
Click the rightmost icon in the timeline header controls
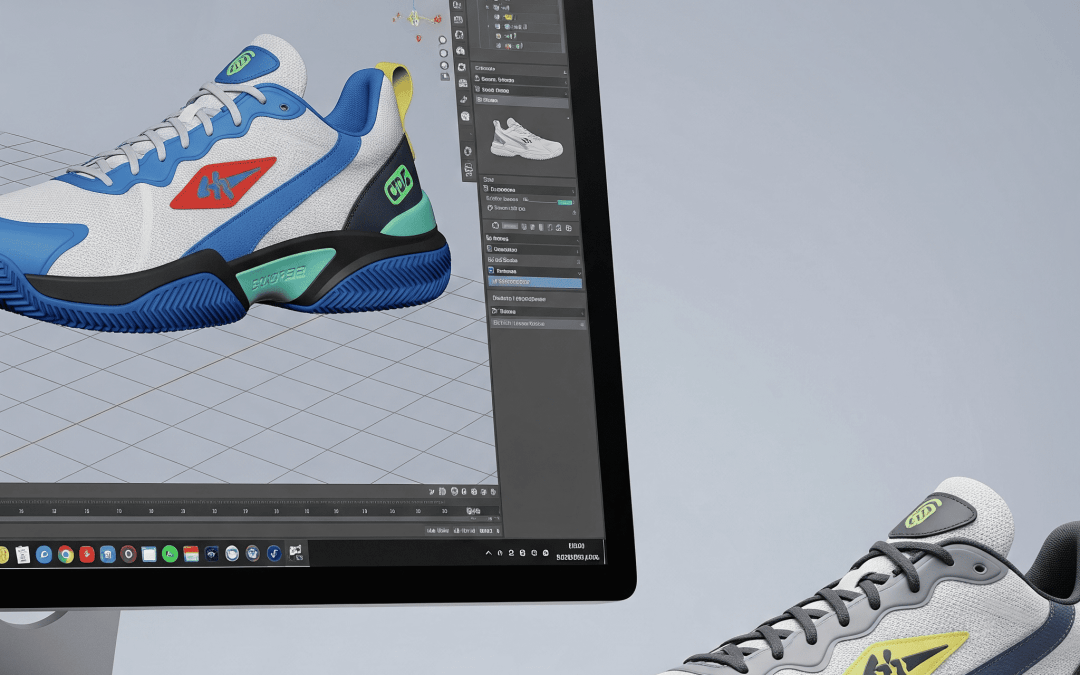(493, 492)
